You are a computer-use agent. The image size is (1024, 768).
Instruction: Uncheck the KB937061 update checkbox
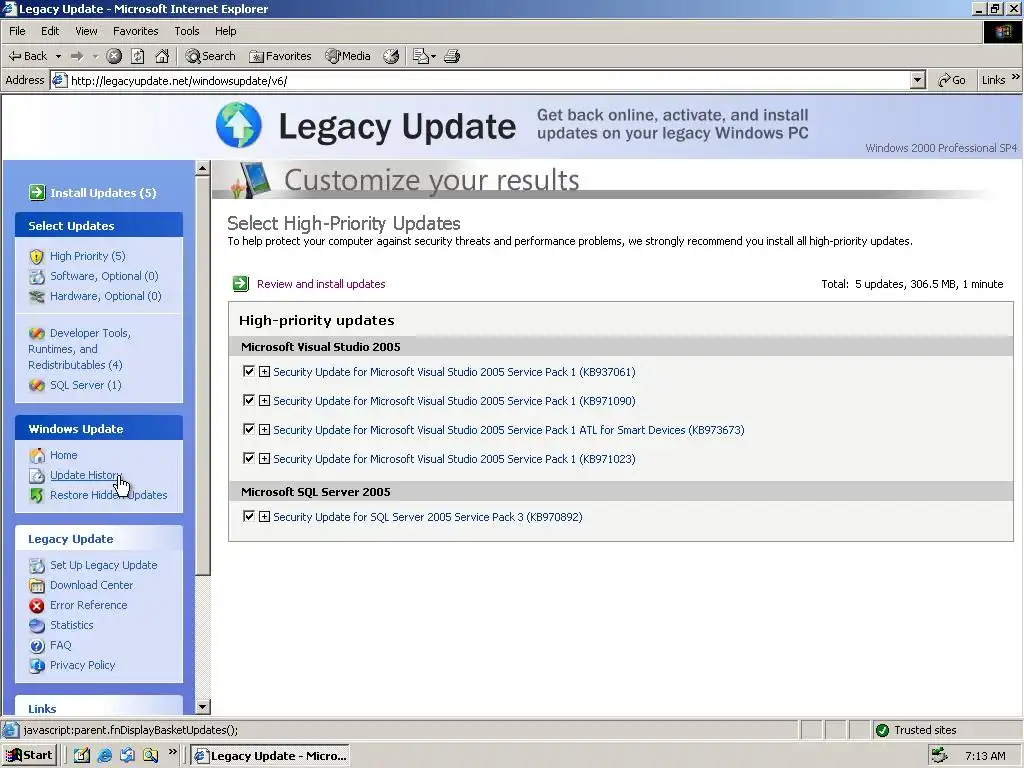click(x=248, y=371)
